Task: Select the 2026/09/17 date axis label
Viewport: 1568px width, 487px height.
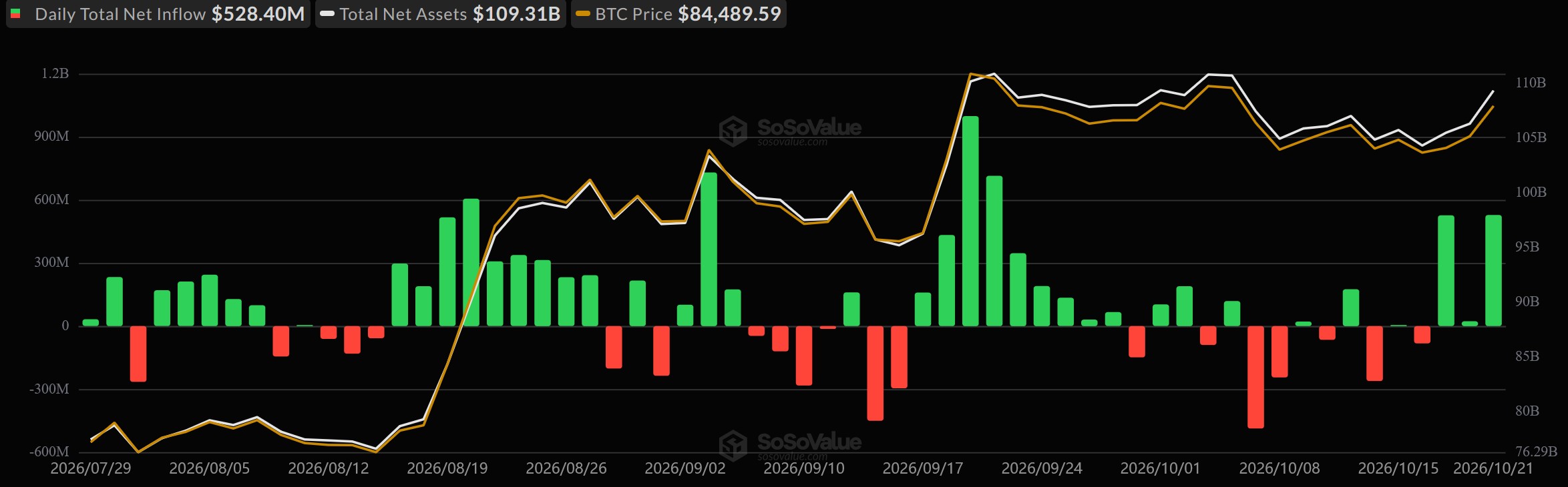Action: 923,468
